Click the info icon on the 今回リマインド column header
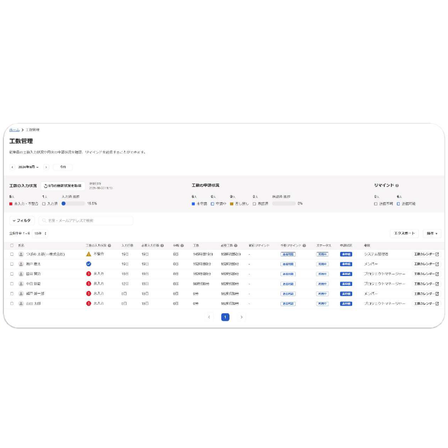 [304, 246]
